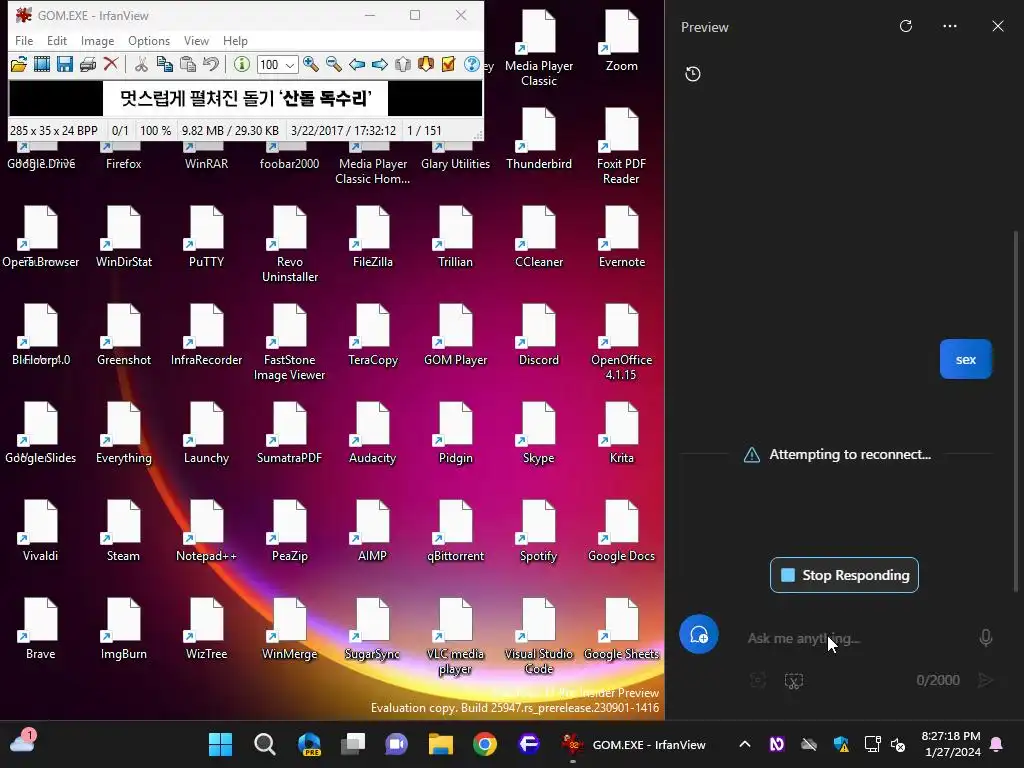
Task: Click the 285 x 35 x 24 BPP status entry
Action: 54,131
